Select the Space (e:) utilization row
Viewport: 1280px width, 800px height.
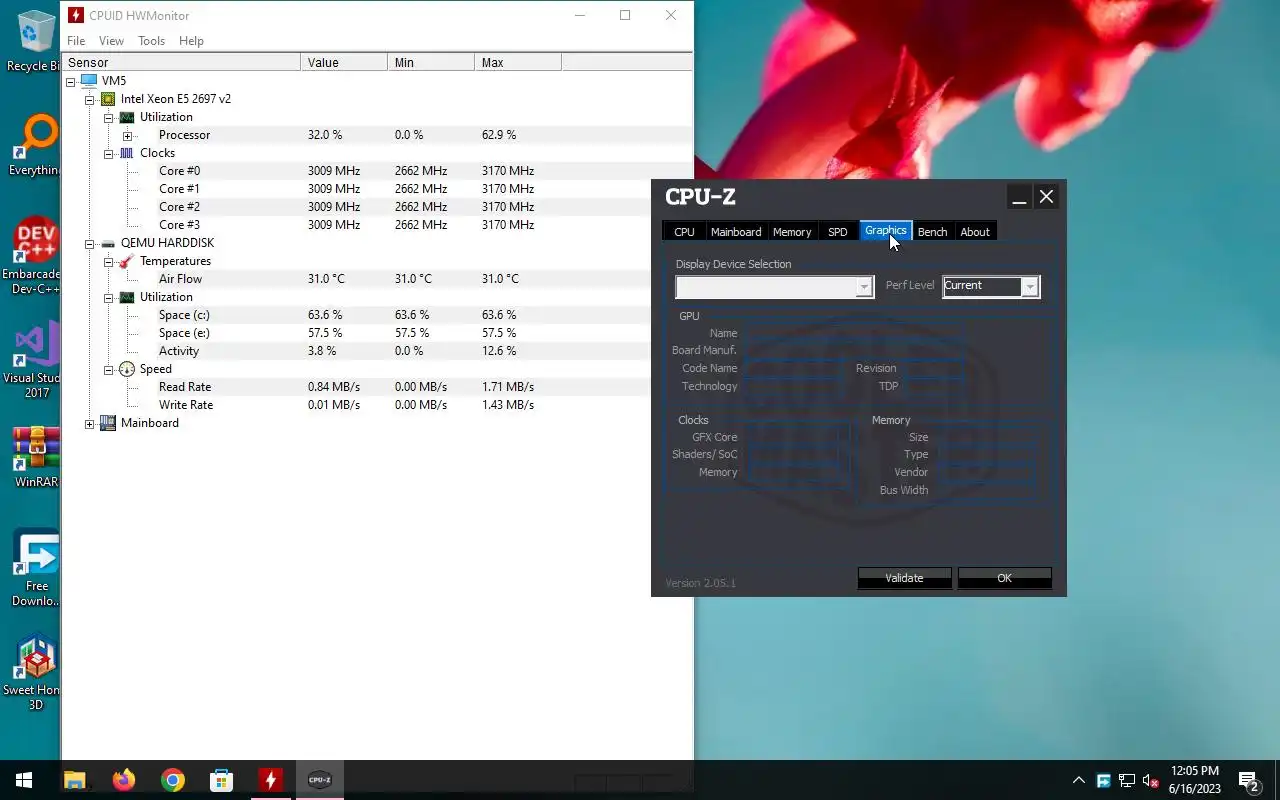(x=378, y=333)
